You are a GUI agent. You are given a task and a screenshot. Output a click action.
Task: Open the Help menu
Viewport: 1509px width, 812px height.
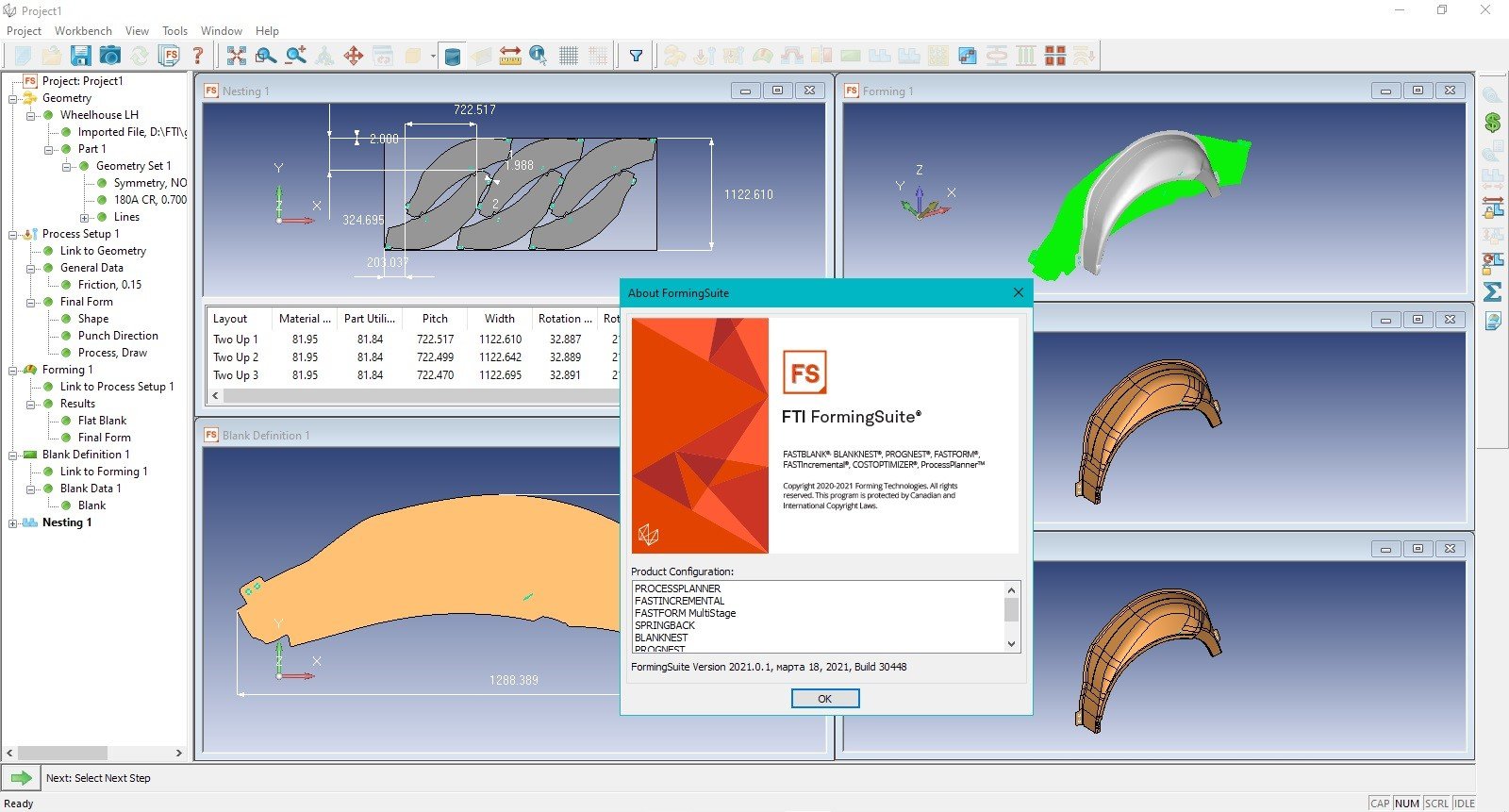(267, 30)
